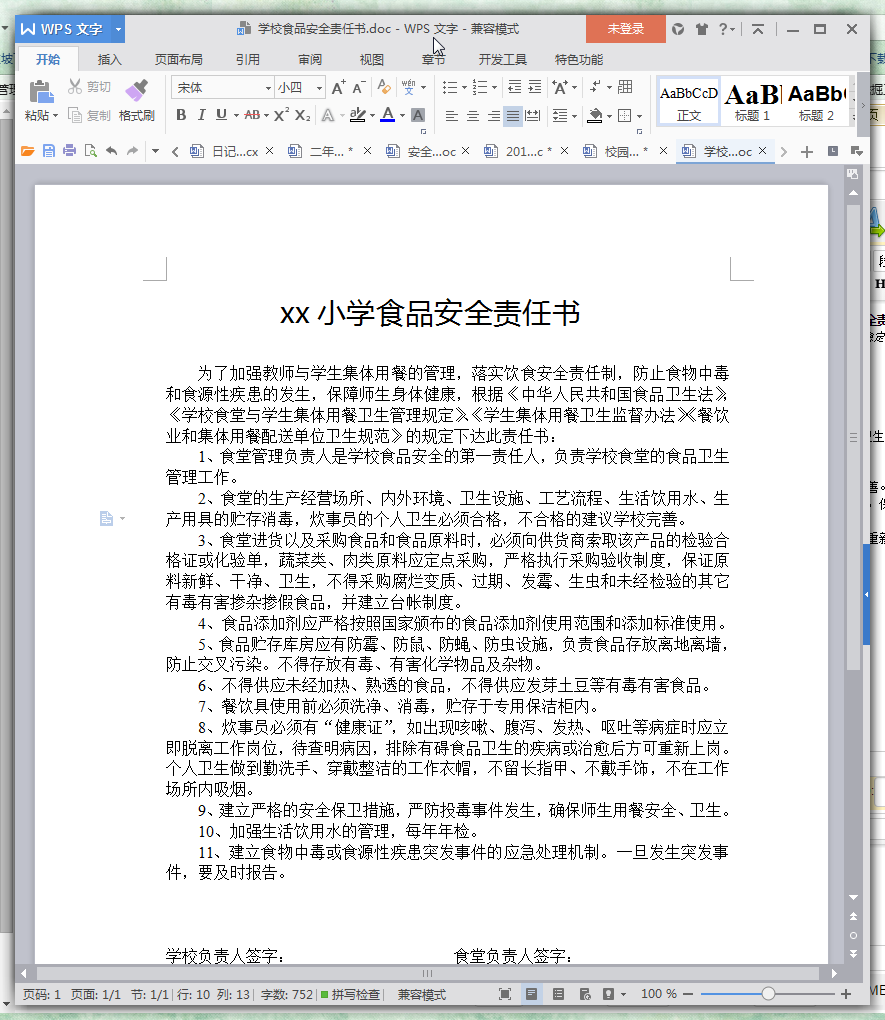
Task: Increase font size with A+ icon
Action: [x=338, y=87]
